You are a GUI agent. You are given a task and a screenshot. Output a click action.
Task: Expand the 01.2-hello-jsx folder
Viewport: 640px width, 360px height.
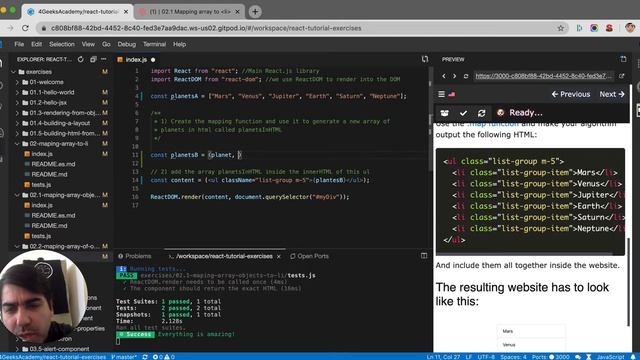[x=17, y=102]
